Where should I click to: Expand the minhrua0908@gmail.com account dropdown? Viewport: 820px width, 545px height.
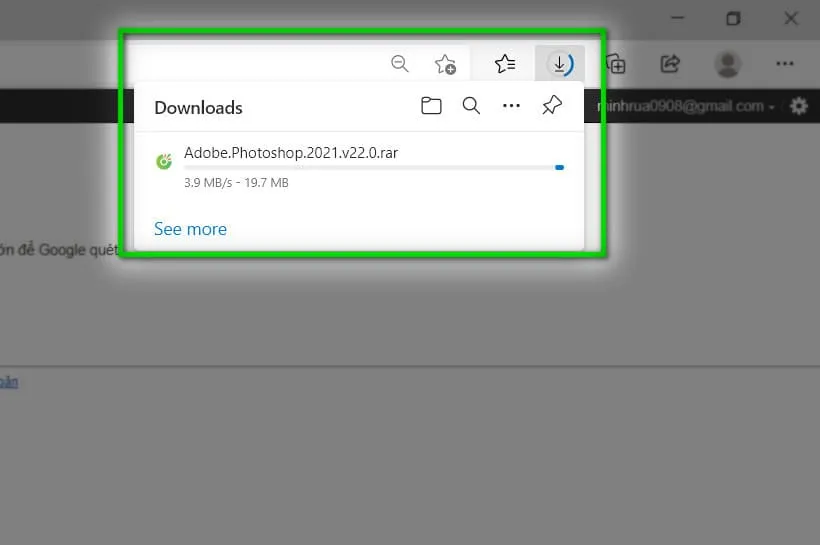pyautogui.click(x=686, y=106)
